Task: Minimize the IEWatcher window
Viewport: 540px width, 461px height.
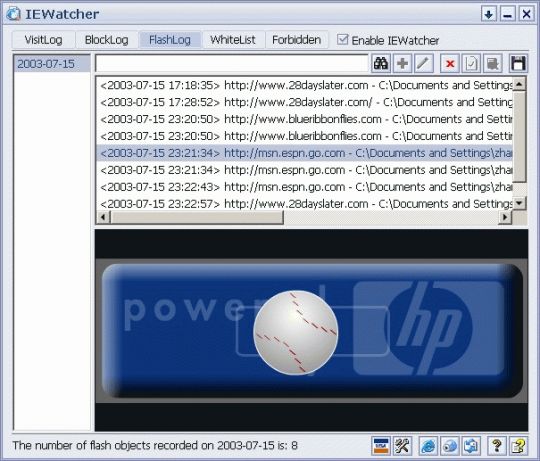Action: (x=508, y=14)
